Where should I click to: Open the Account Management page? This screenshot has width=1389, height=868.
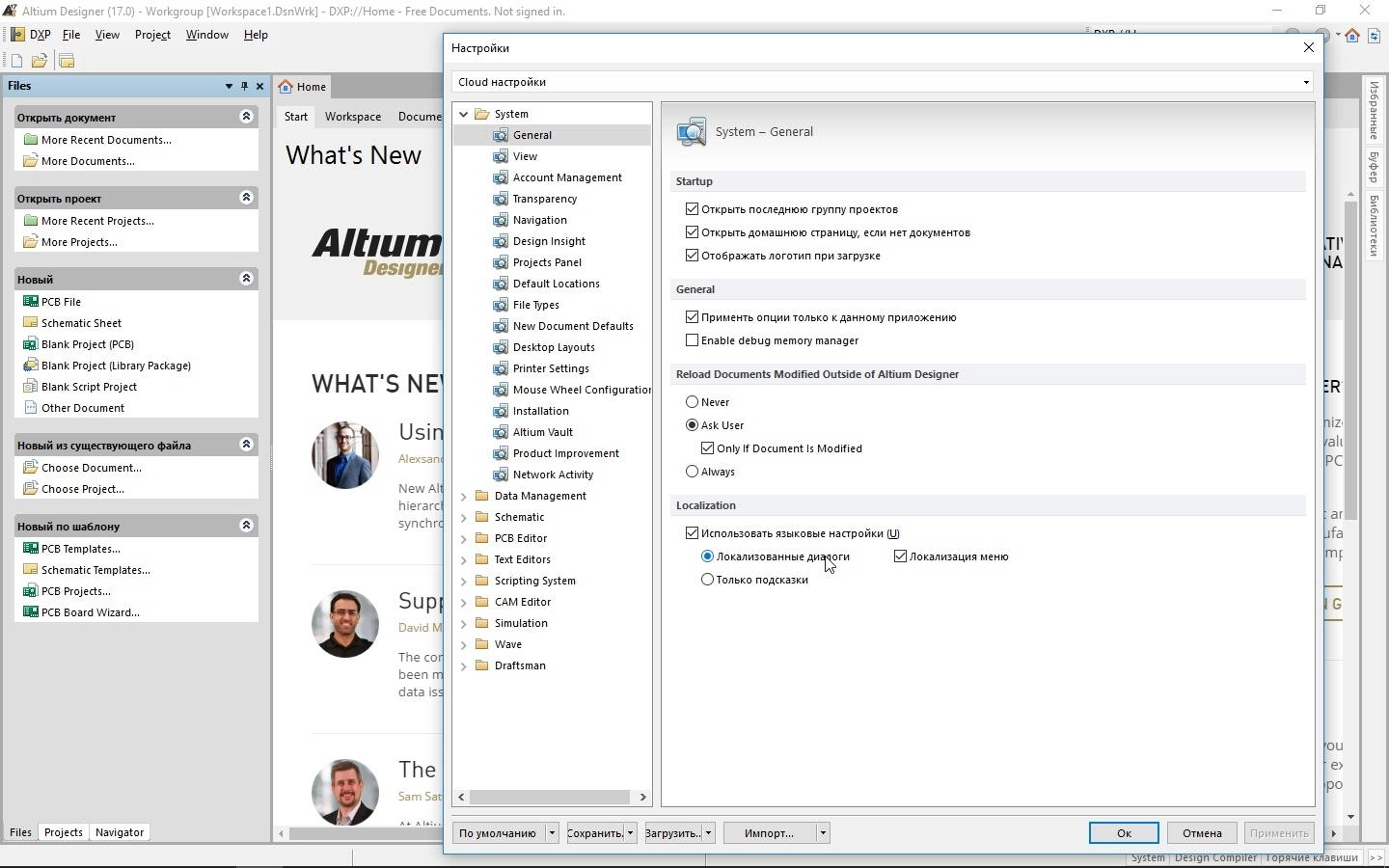567,177
